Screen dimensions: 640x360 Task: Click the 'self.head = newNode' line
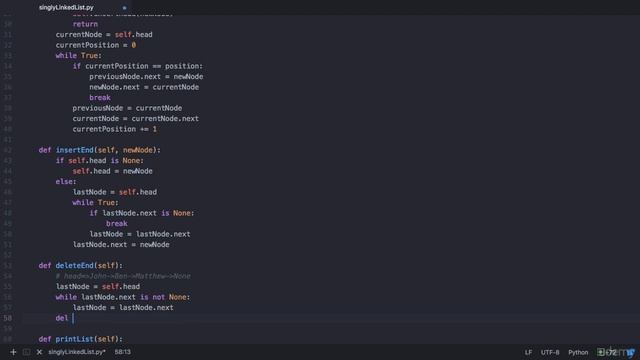pyautogui.click(x=113, y=171)
